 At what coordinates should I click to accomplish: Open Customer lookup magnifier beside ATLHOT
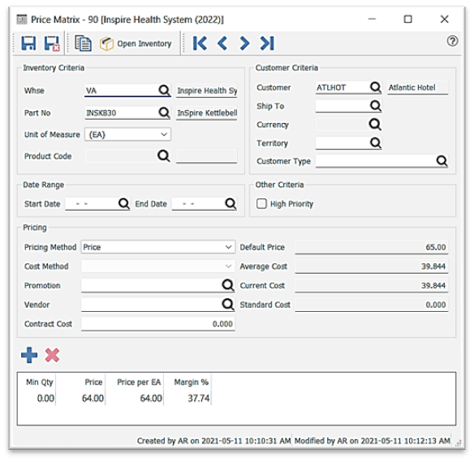375,87
